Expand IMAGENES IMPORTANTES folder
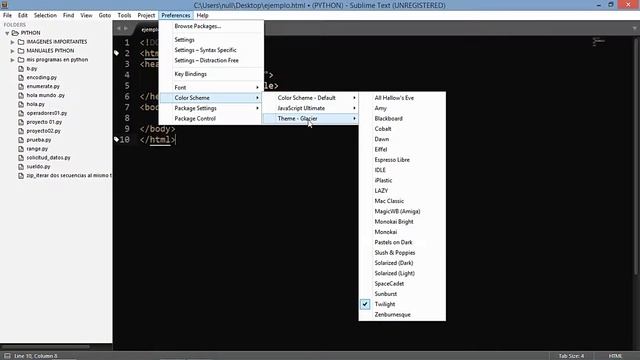 coord(12,42)
